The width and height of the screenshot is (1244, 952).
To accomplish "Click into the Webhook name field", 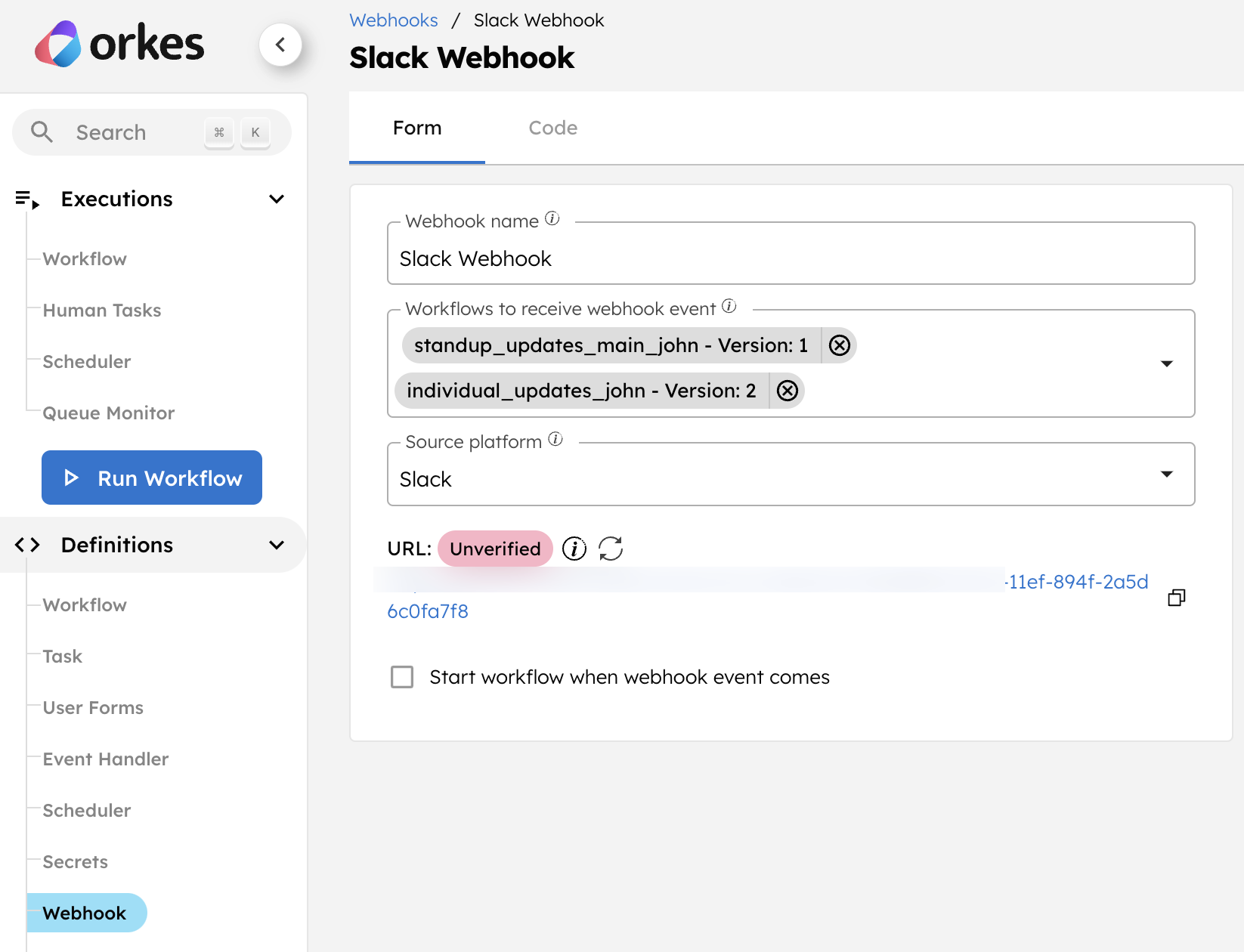I will click(791, 254).
